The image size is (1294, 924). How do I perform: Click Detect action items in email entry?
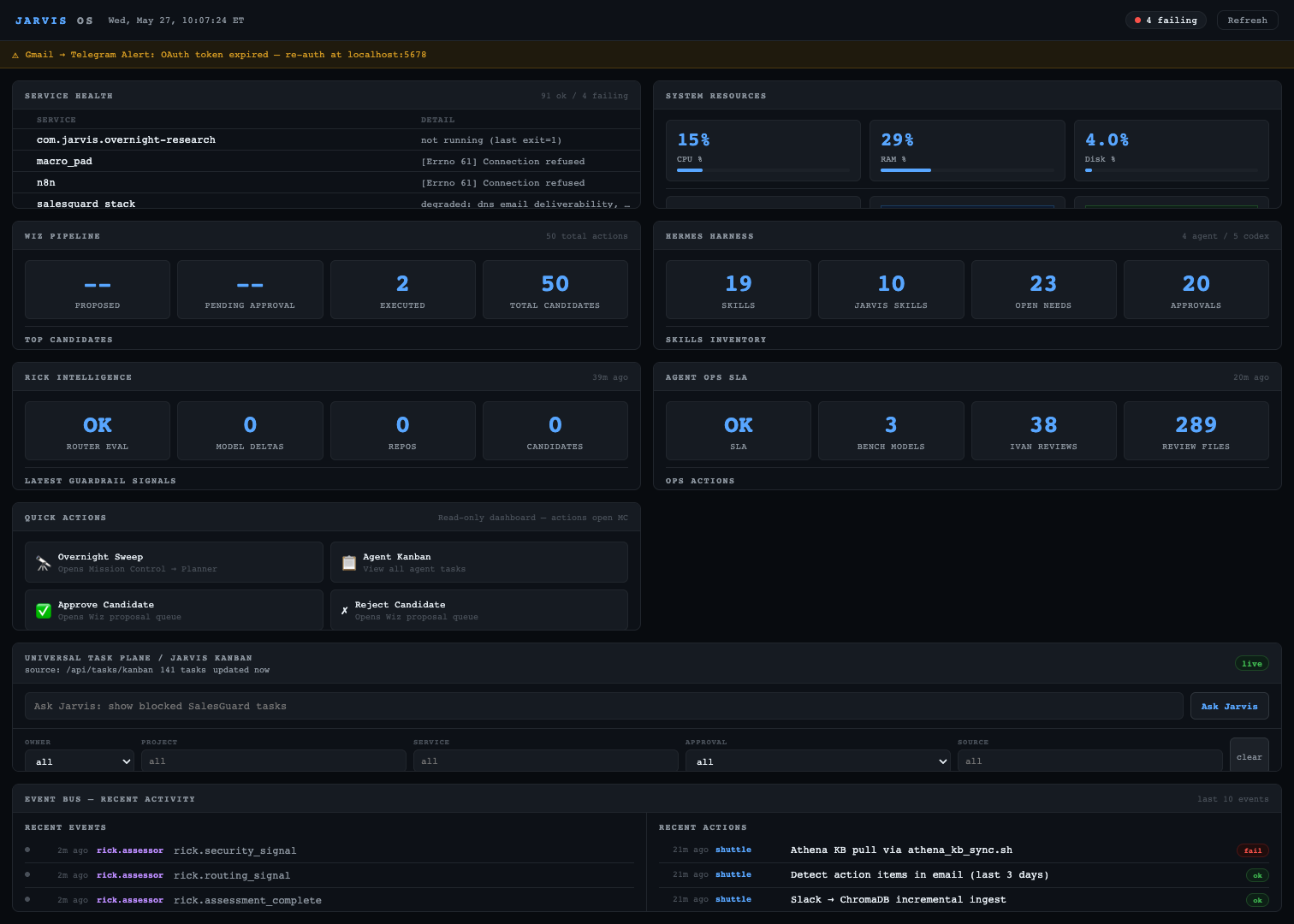tap(919, 875)
